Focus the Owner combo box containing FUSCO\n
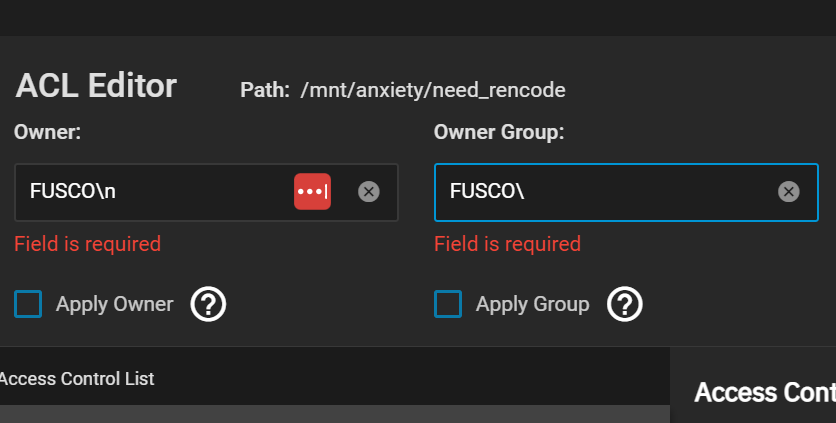The image size is (836, 423). tap(206, 192)
